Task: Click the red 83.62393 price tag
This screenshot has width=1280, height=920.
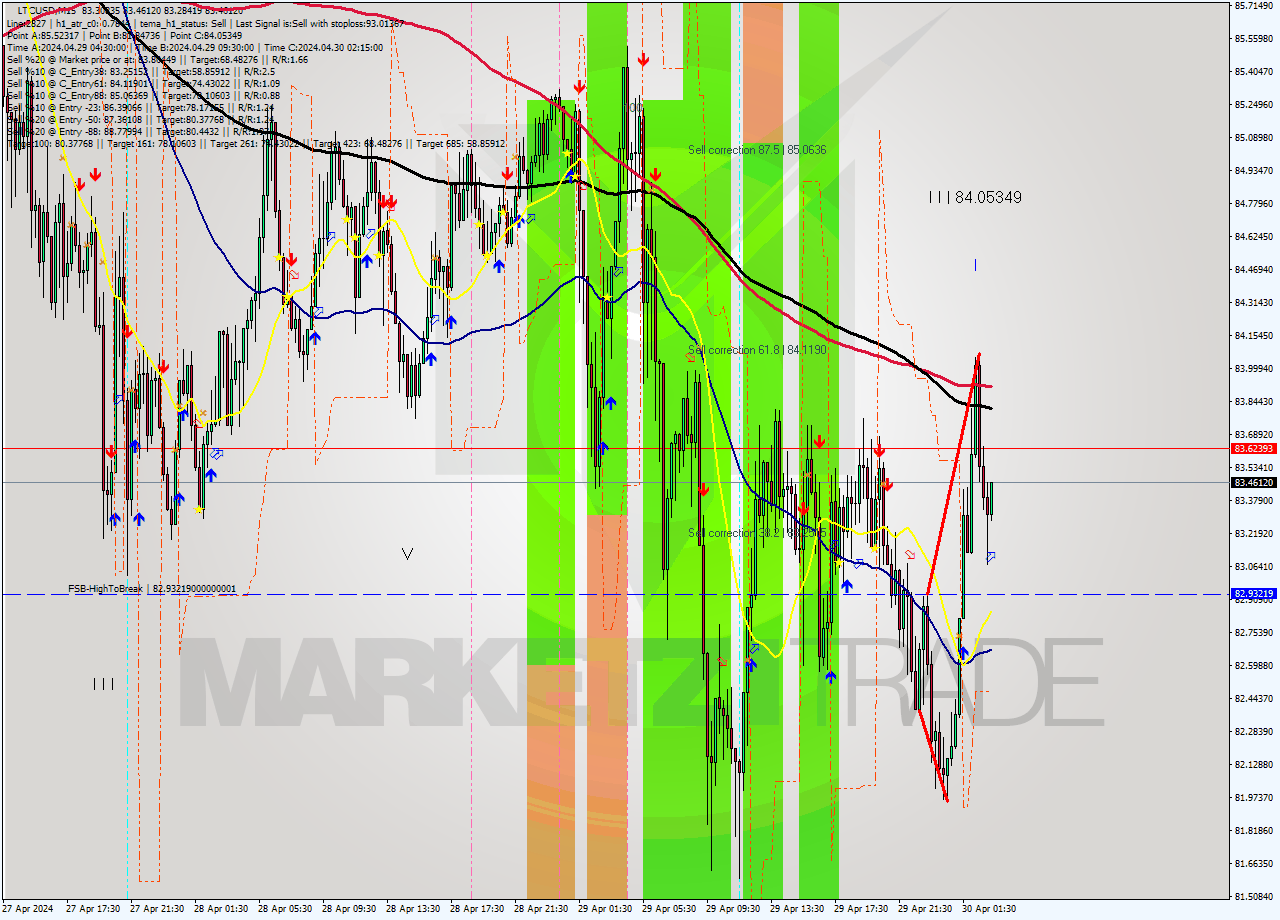Action: tap(1254, 449)
